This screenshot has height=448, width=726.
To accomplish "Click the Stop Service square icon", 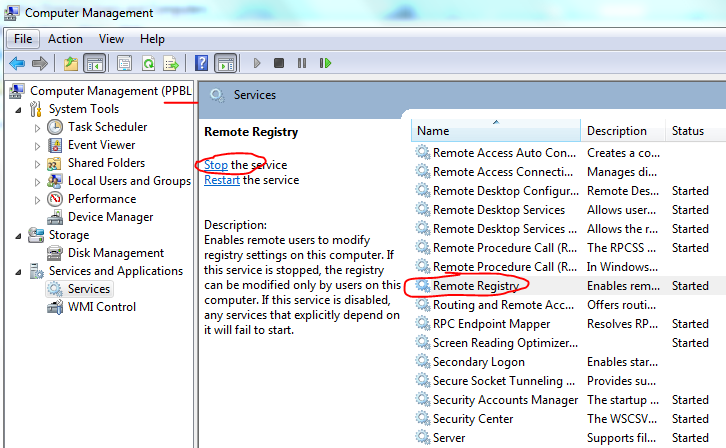I will point(279,62).
